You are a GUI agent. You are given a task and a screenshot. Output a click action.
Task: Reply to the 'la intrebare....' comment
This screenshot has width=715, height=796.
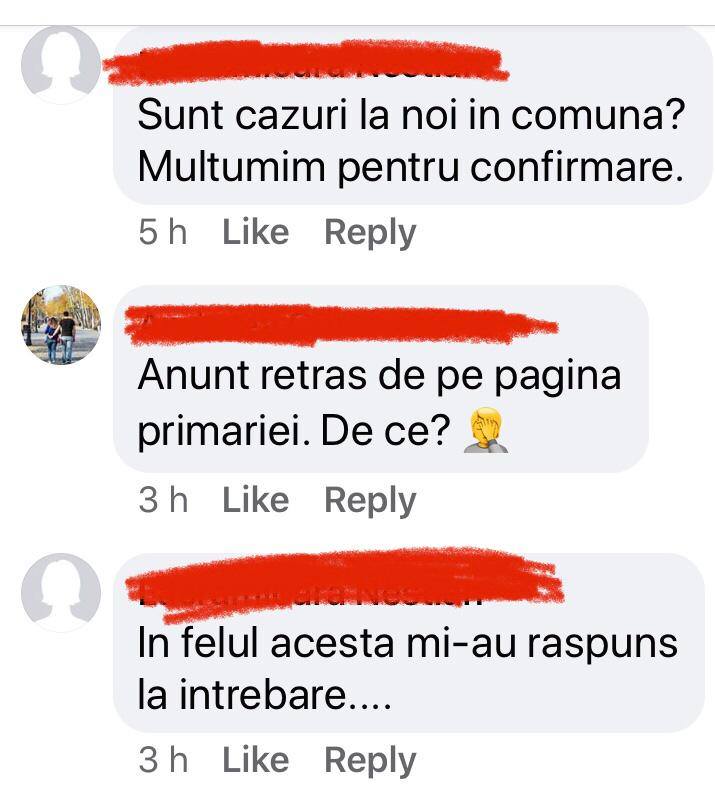(x=370, y=761)
